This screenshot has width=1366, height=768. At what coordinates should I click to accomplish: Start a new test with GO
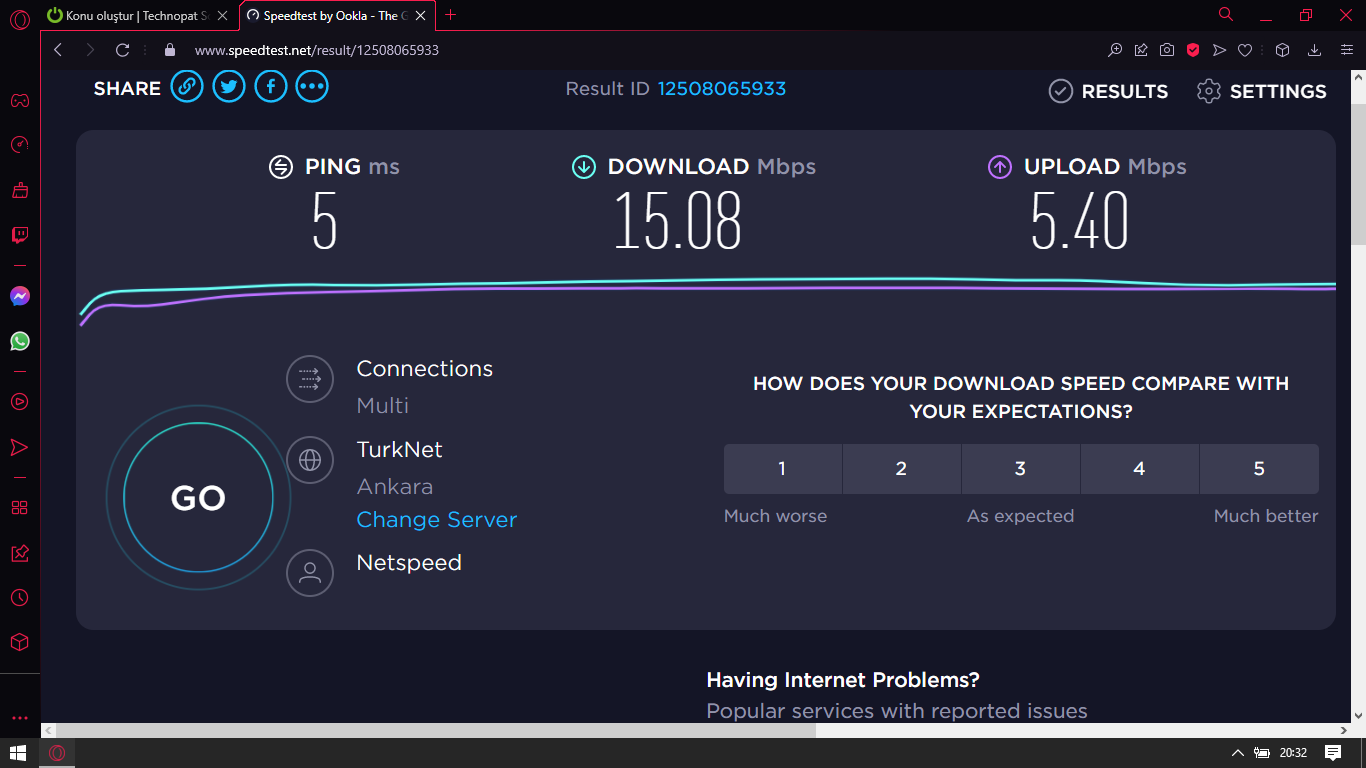coord(198,498)
